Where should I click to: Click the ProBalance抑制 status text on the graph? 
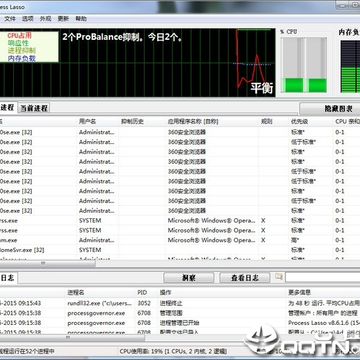pyautogui.click(x=123, y=37)
